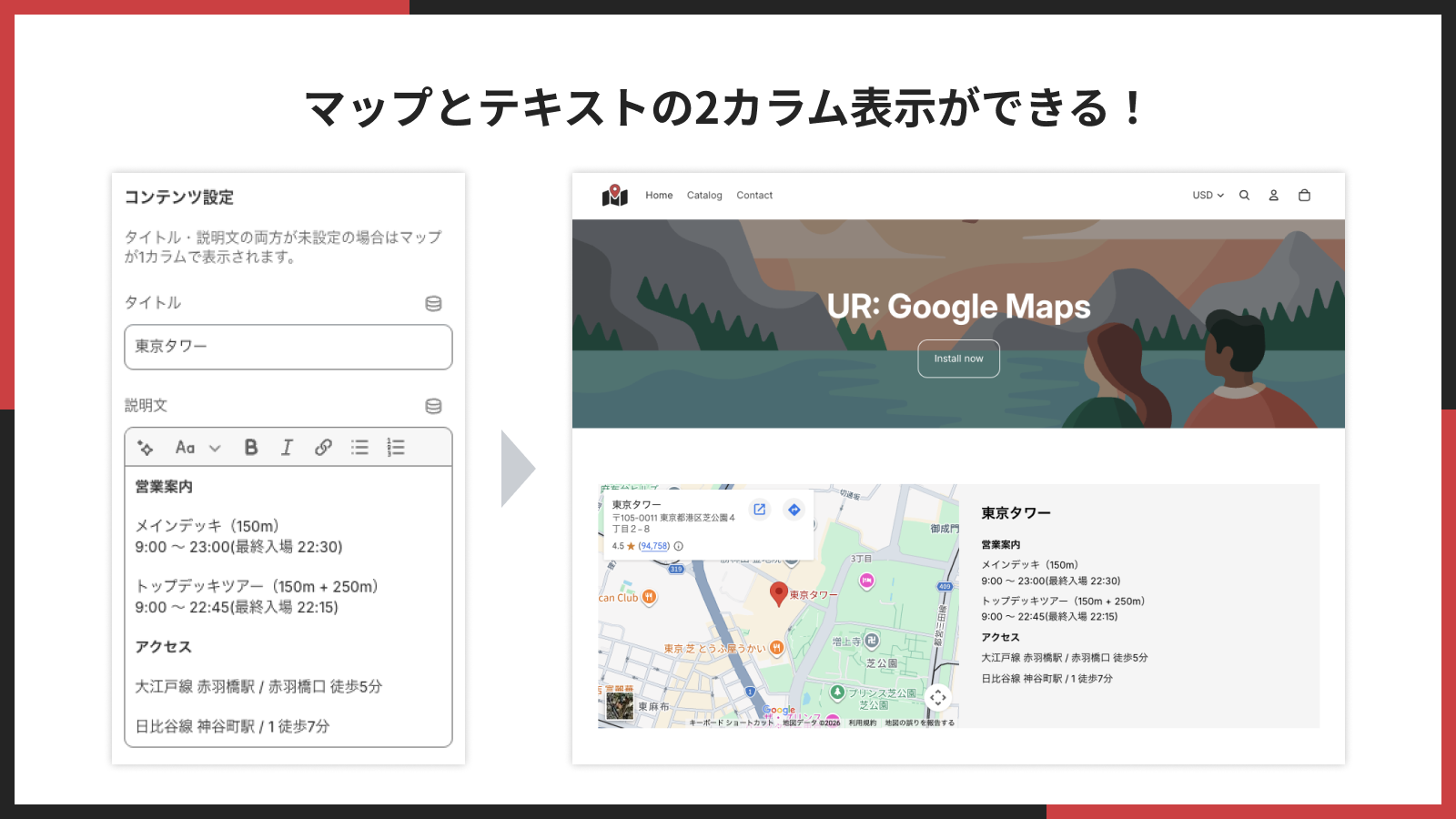Viewport: 1456px width, 819px height.
Task: Click into the description text area
Action: point(288,606)
